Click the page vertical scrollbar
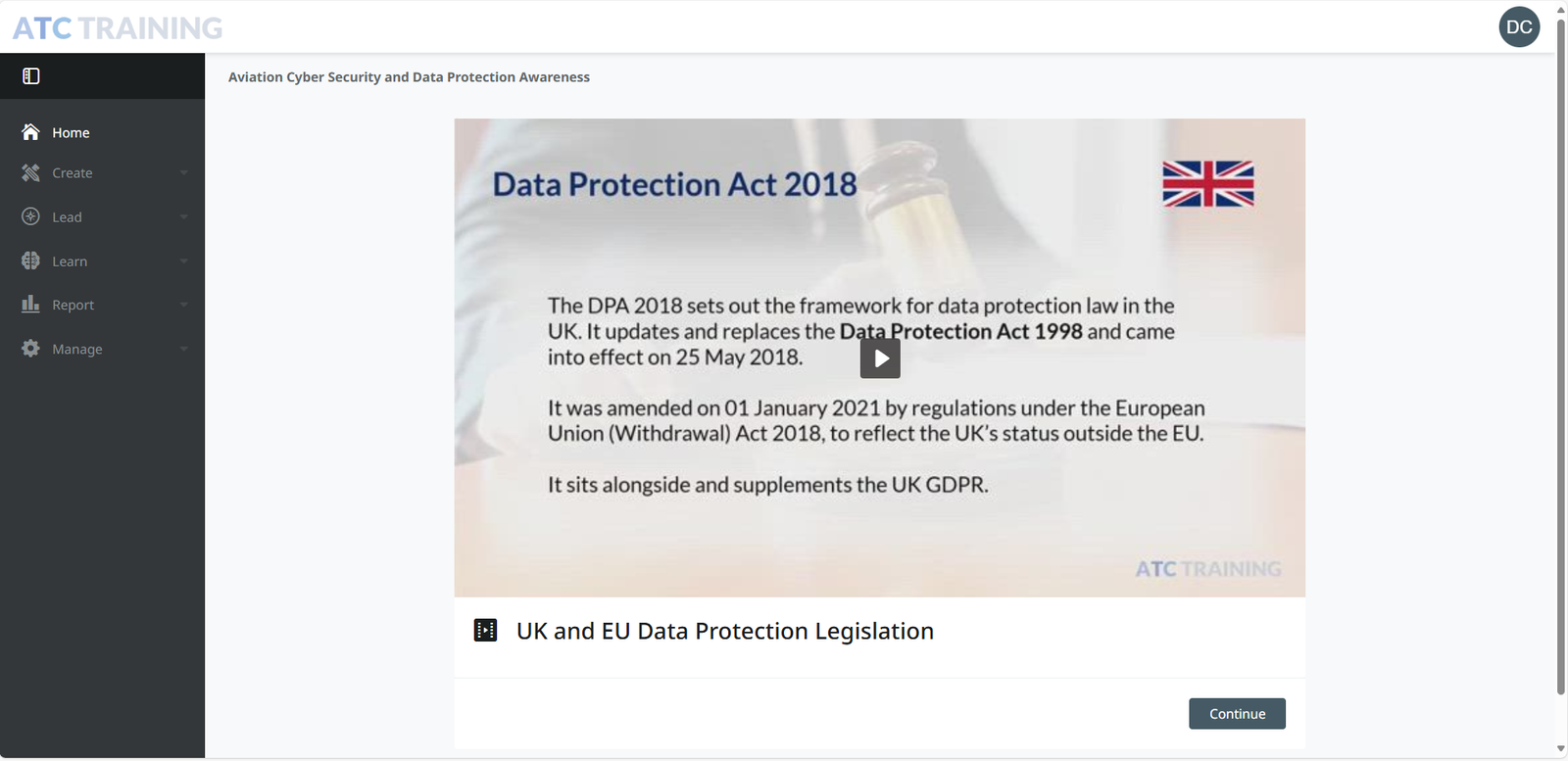This screenshot has width=1568, height=761. 1561,353
